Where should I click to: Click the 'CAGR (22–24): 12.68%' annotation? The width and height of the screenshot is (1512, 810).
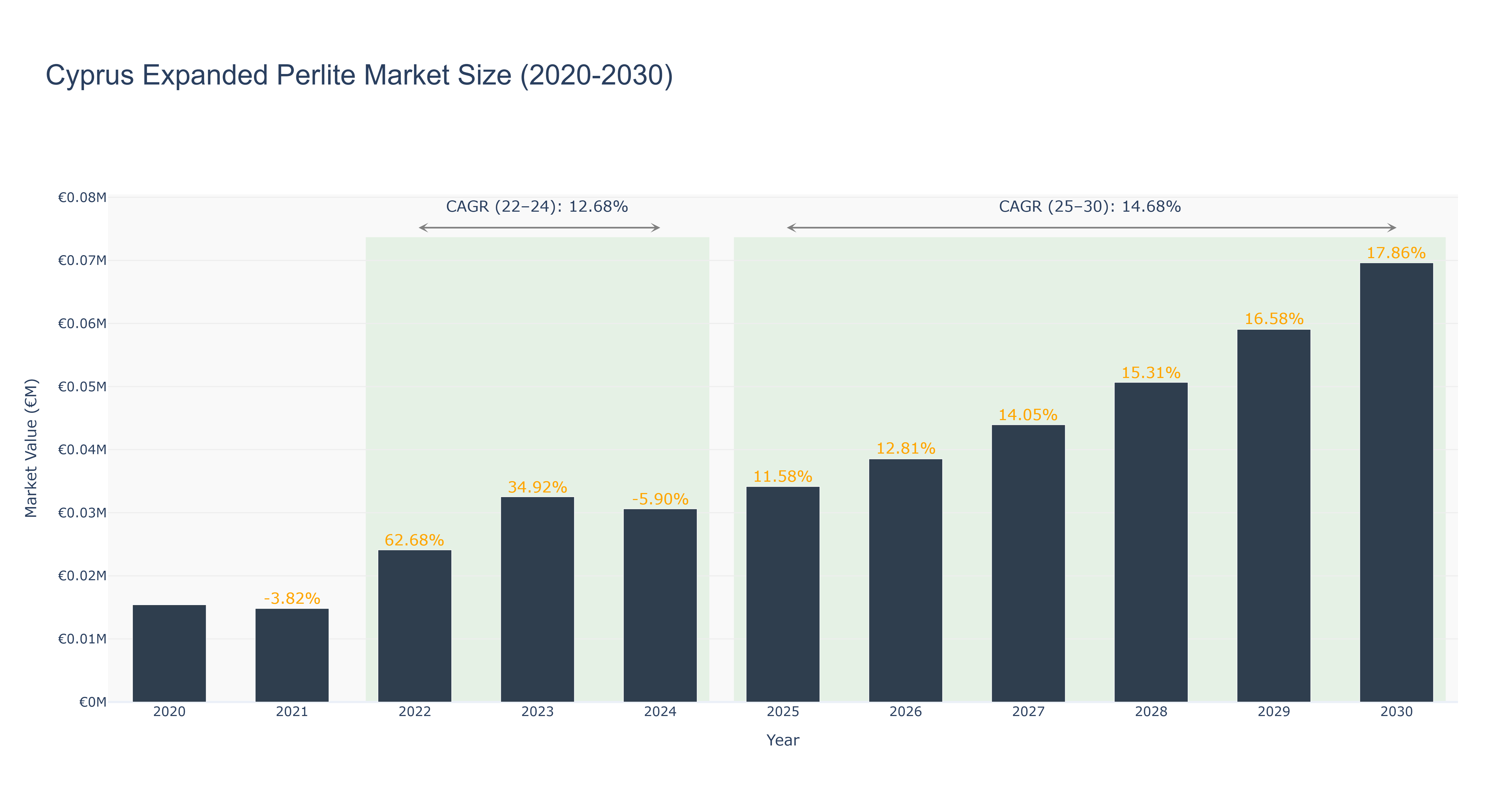pos(536,207)
